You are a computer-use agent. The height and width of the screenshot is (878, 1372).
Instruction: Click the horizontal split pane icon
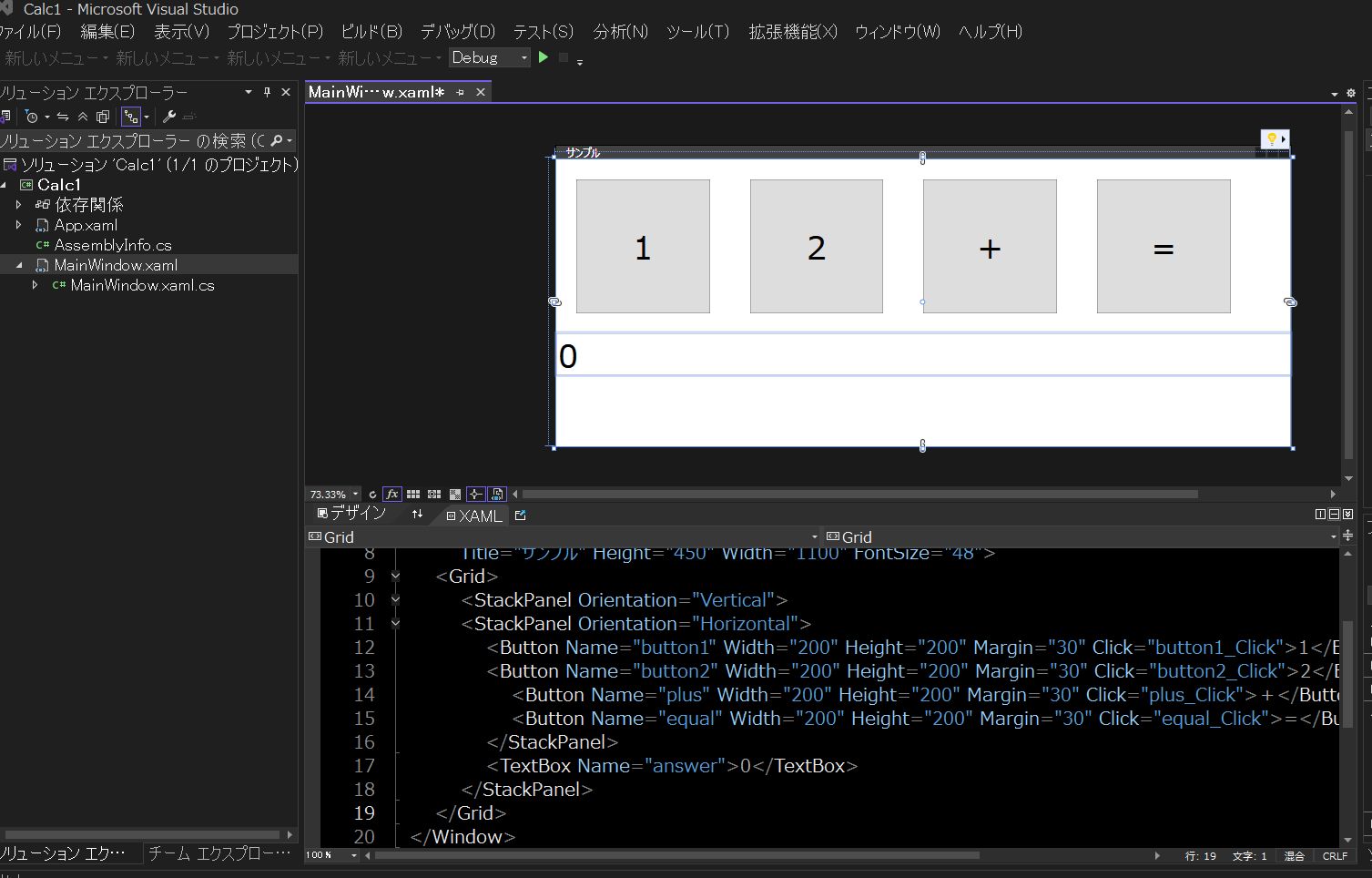point(1335,515)
